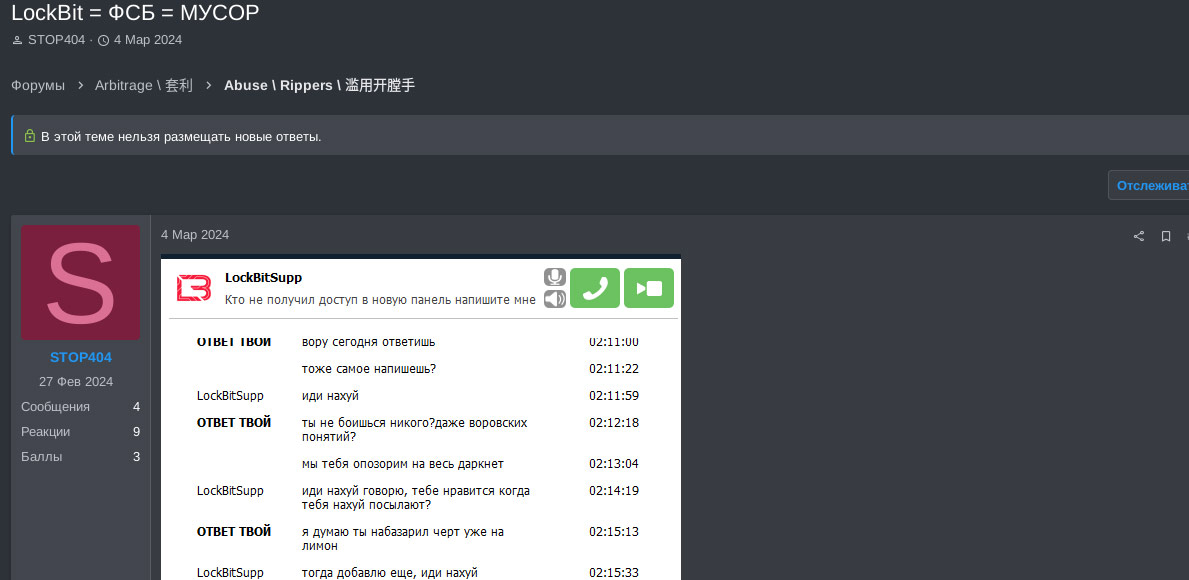Viewport: 1189px width, 580px height.
Task: Click the clock icon next to thread date
Action: pos(103,41)
